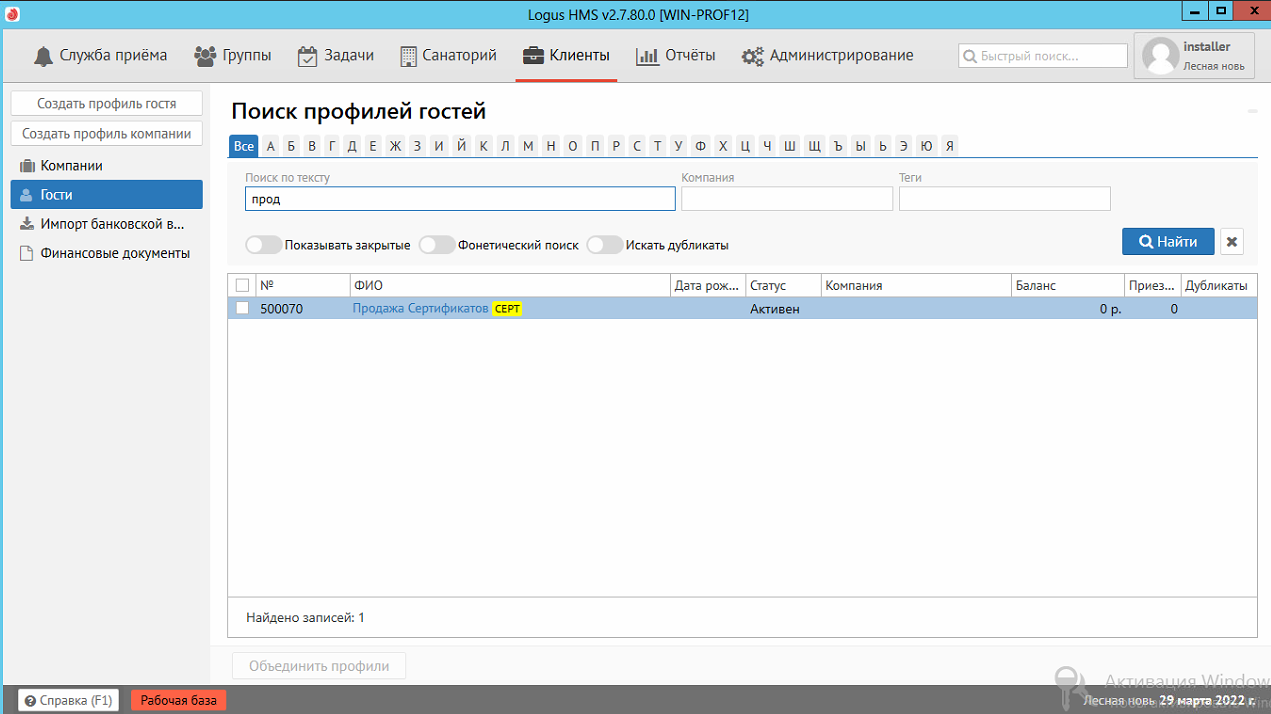The image size is (1271, 714).
Task: Open the Компания filter field
Action: click(x=786, y=199)
